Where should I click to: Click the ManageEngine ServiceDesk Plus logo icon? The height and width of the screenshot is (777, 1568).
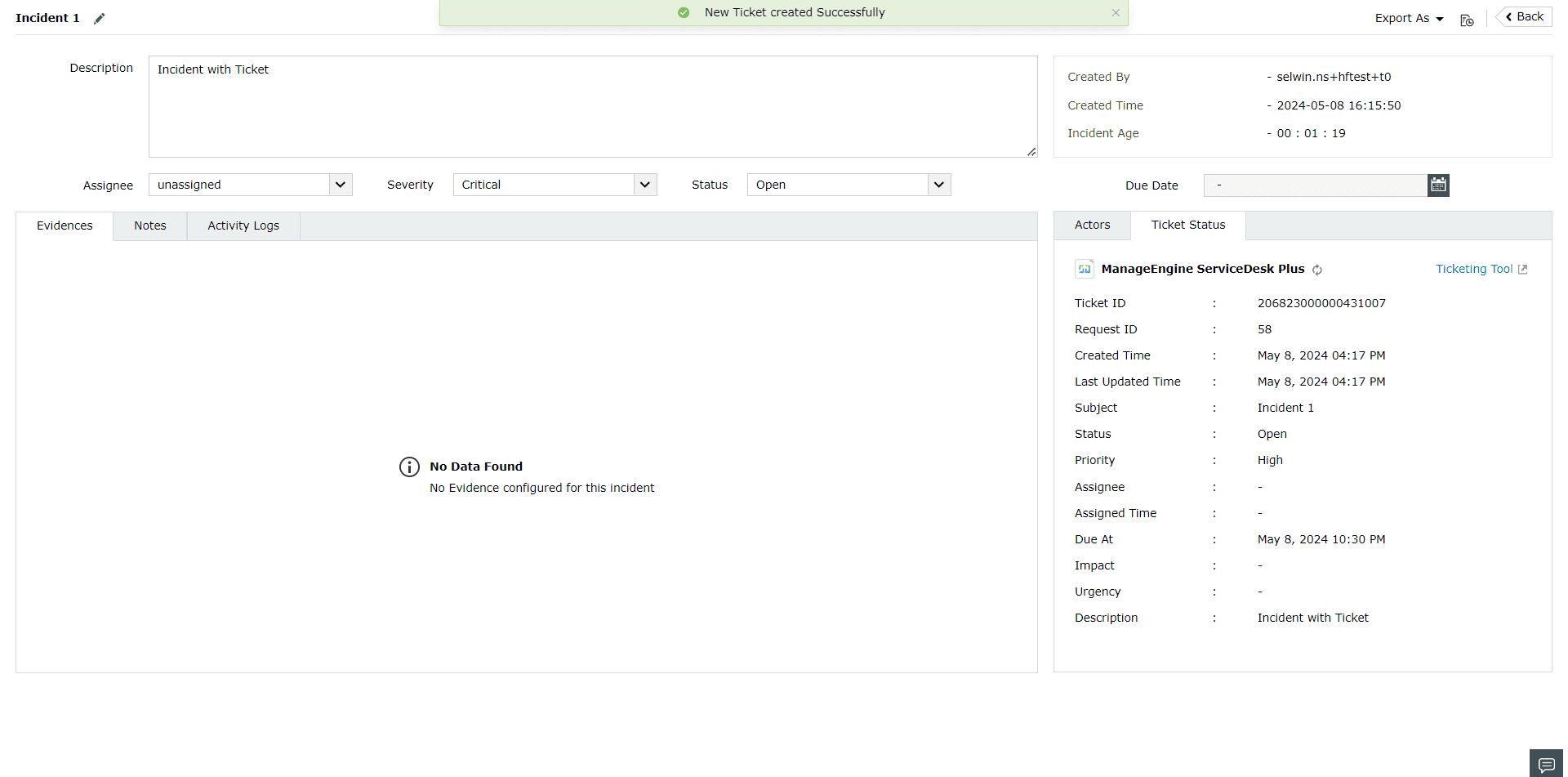point(1084,268)
